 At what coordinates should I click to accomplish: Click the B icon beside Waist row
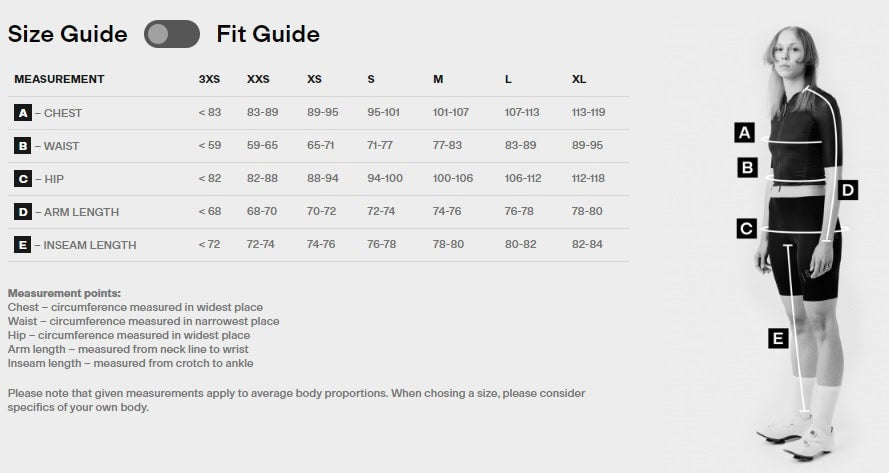click(x=22, y=146)
